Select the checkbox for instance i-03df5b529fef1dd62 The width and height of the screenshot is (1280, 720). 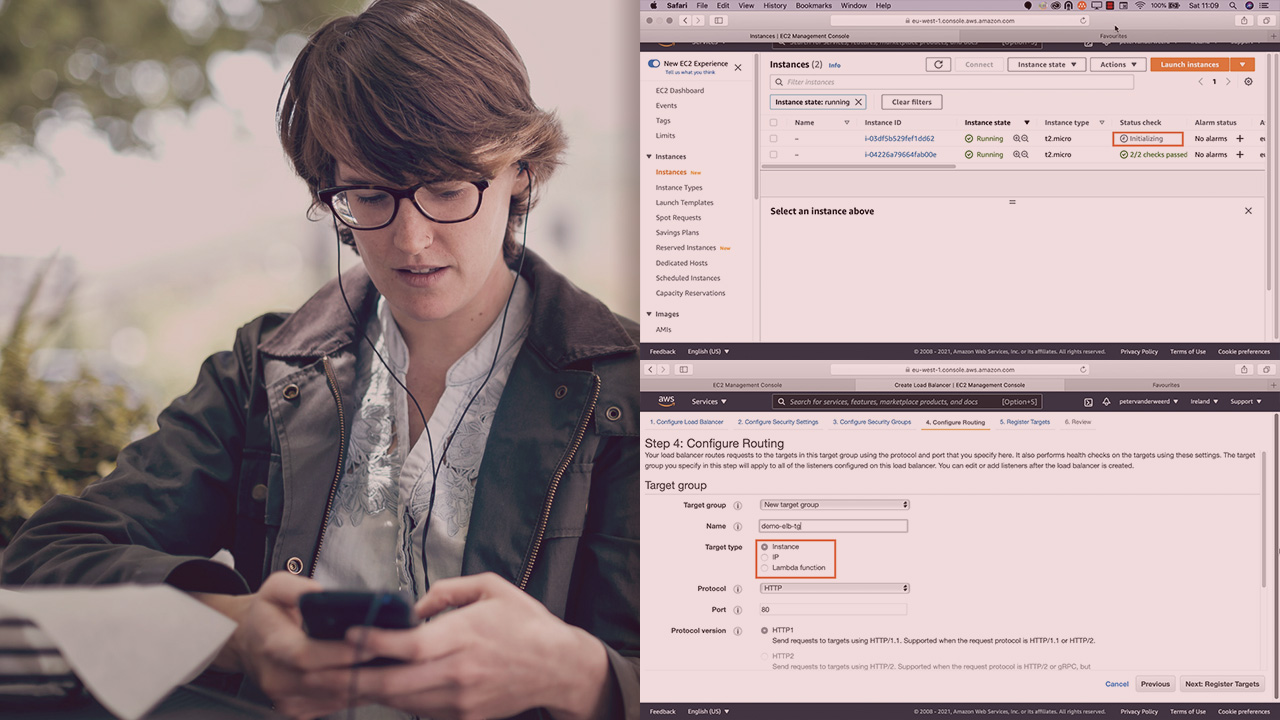pos(773,139)
